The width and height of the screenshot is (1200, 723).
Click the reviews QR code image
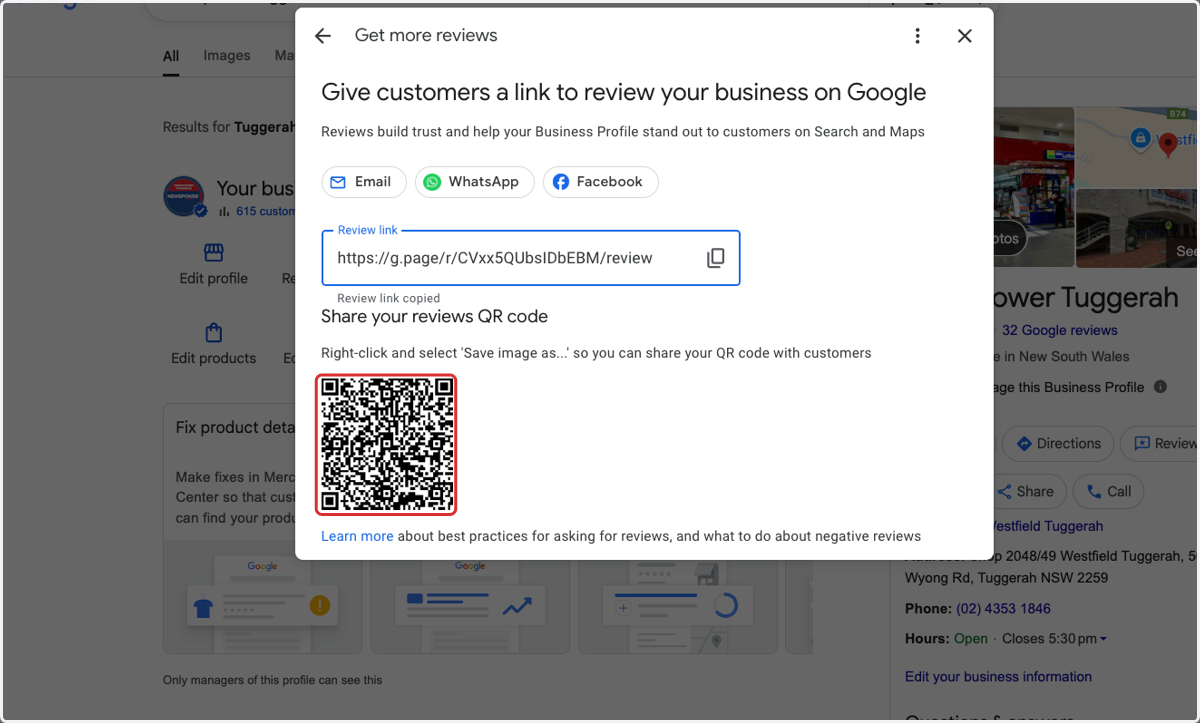[x=387, y=445]
